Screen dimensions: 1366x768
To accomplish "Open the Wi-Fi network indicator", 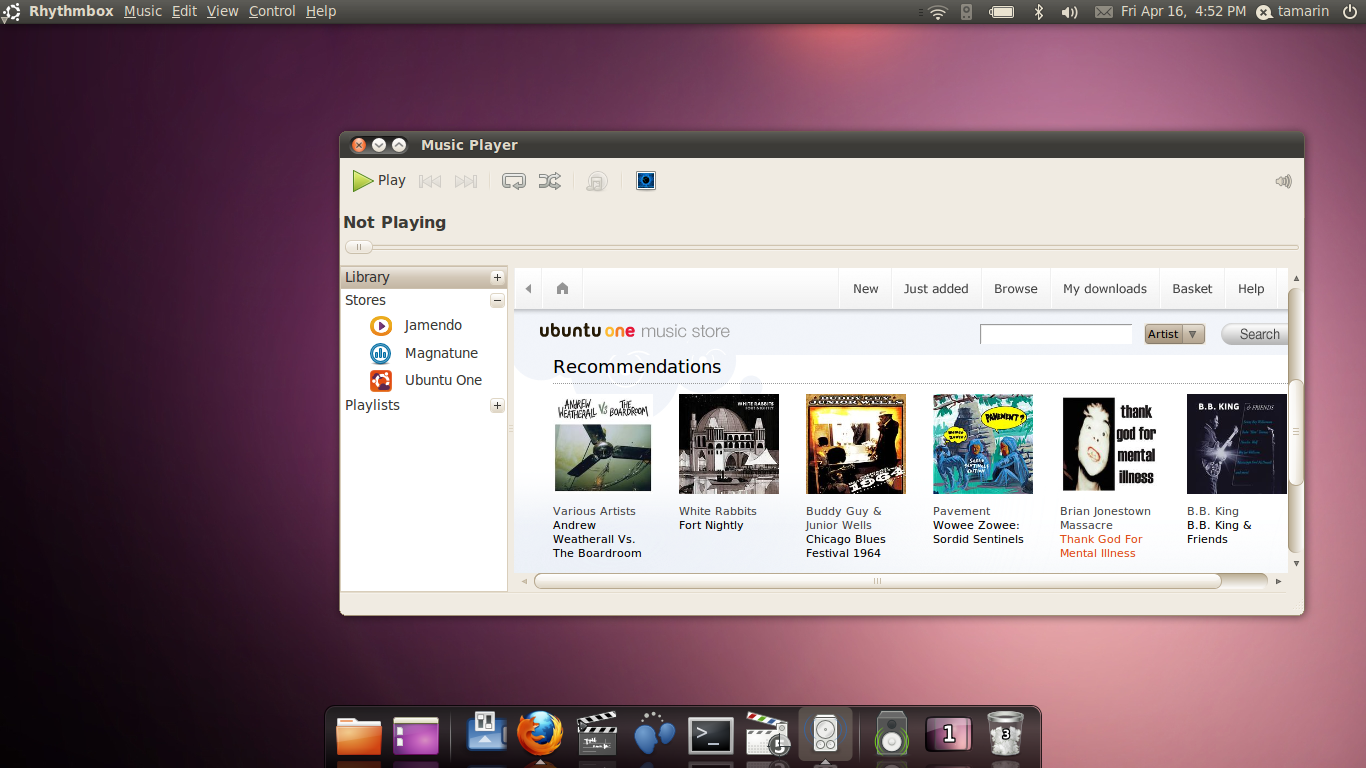I will [937, 12].
